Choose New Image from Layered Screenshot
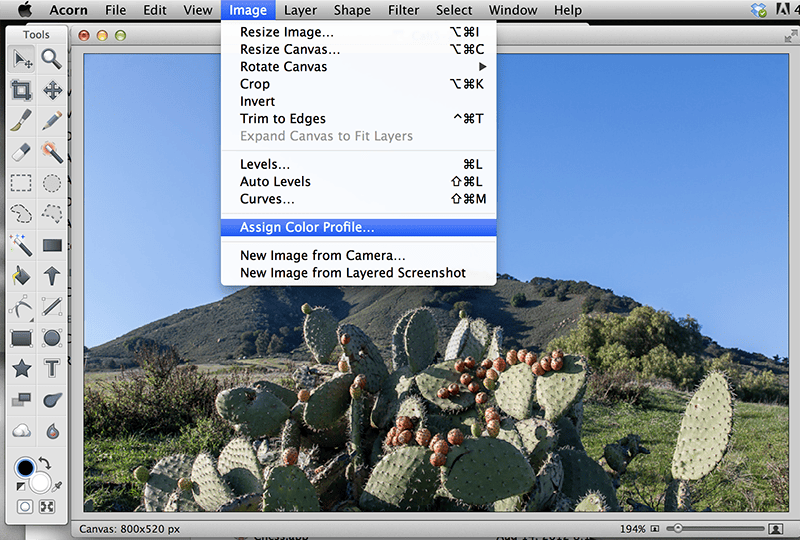This screenshot has width=800, height=540. point(359,273)
